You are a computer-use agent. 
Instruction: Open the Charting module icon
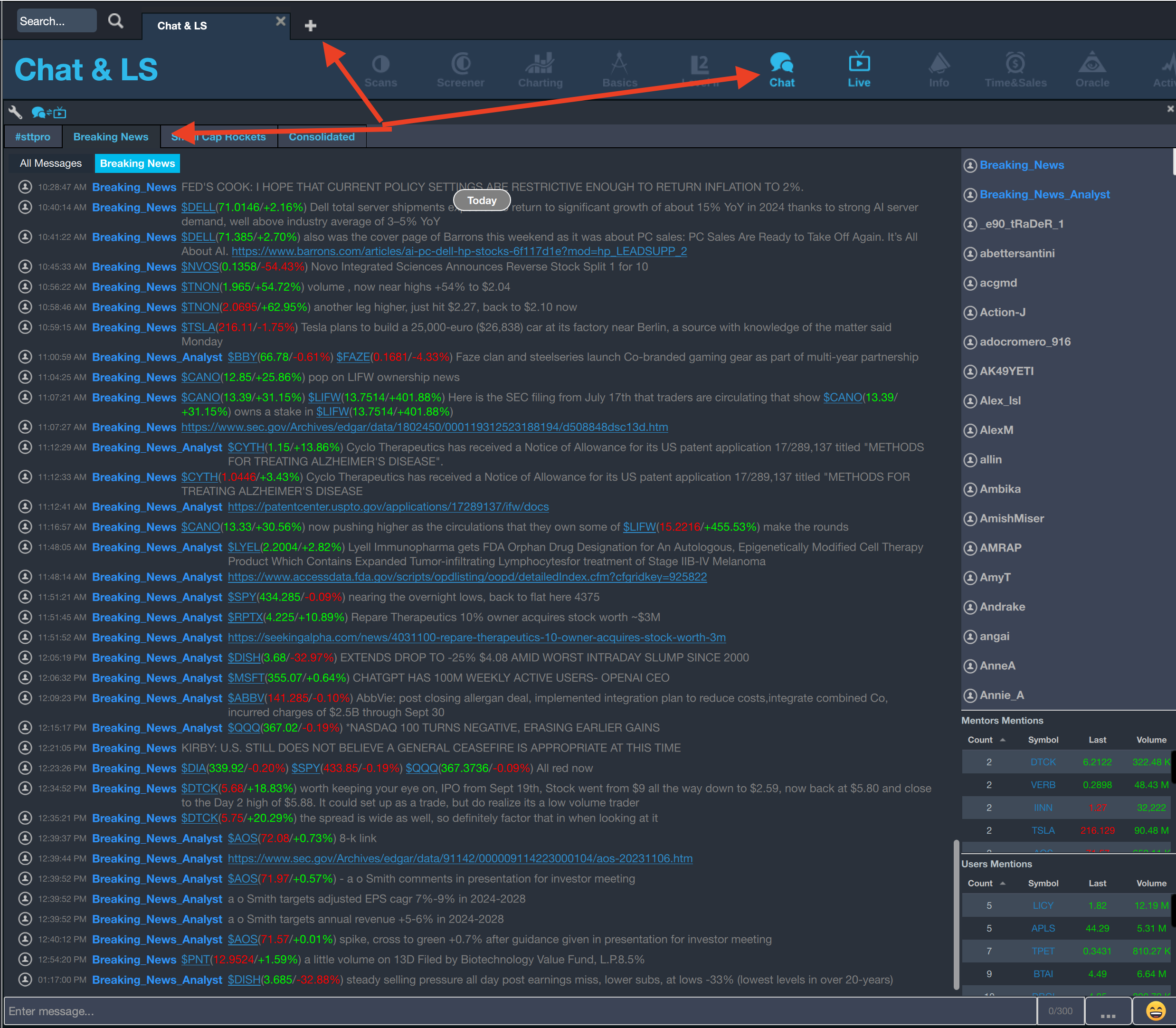click(541, 70)
